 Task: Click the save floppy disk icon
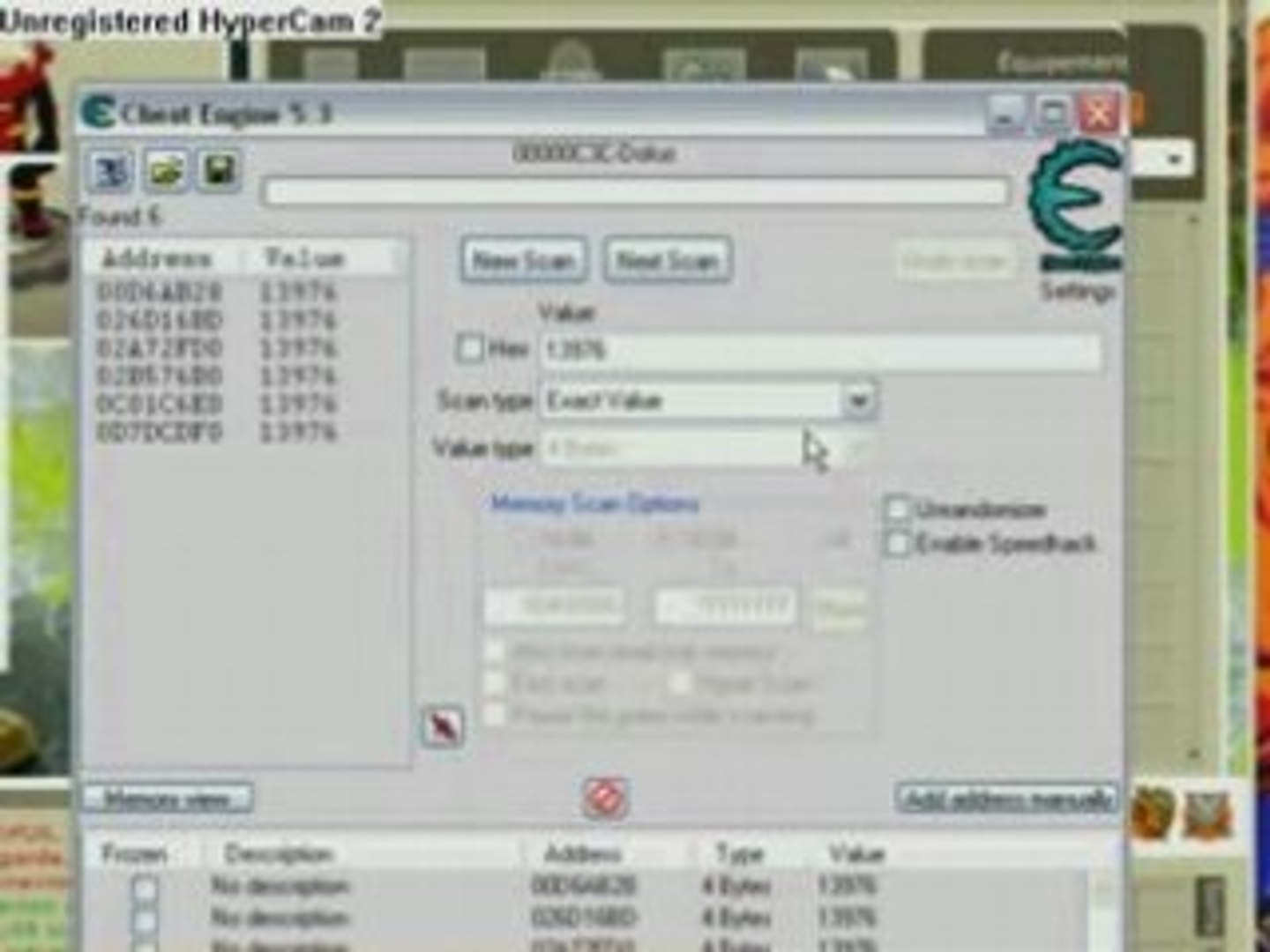218,171
